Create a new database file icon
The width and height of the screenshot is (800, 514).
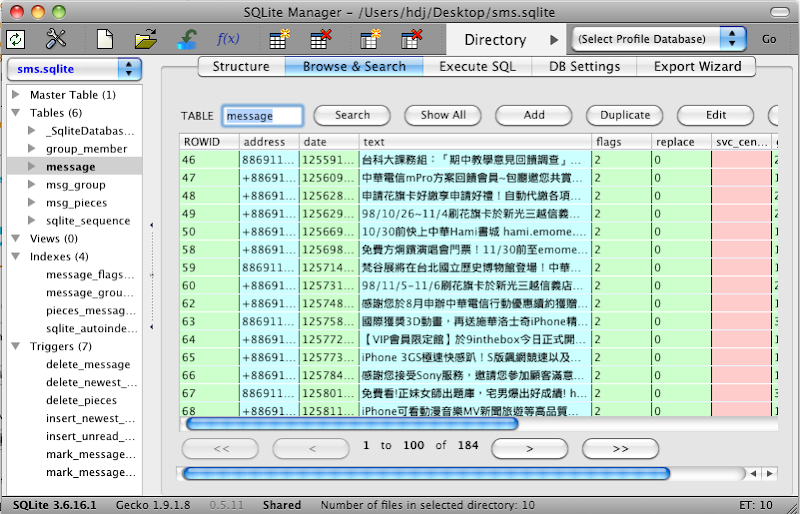[105, 39]
